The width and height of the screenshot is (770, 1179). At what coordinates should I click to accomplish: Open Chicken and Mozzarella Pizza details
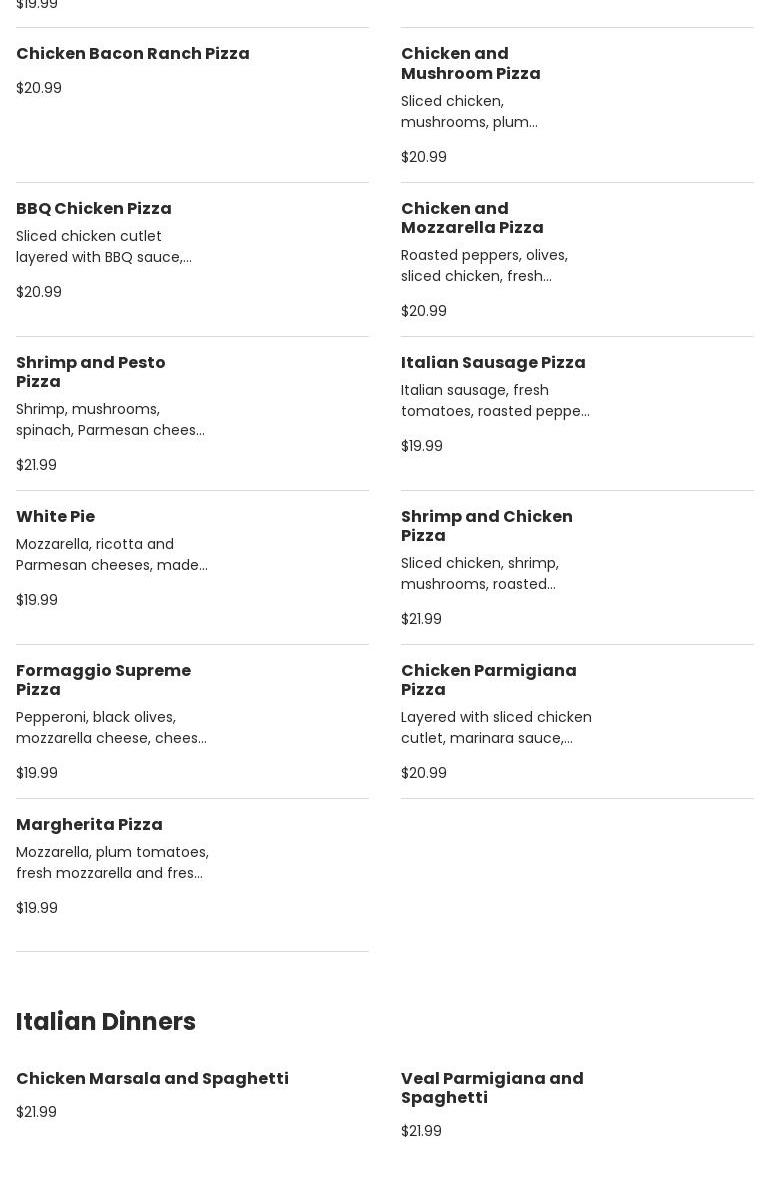(x=472, y=218)
